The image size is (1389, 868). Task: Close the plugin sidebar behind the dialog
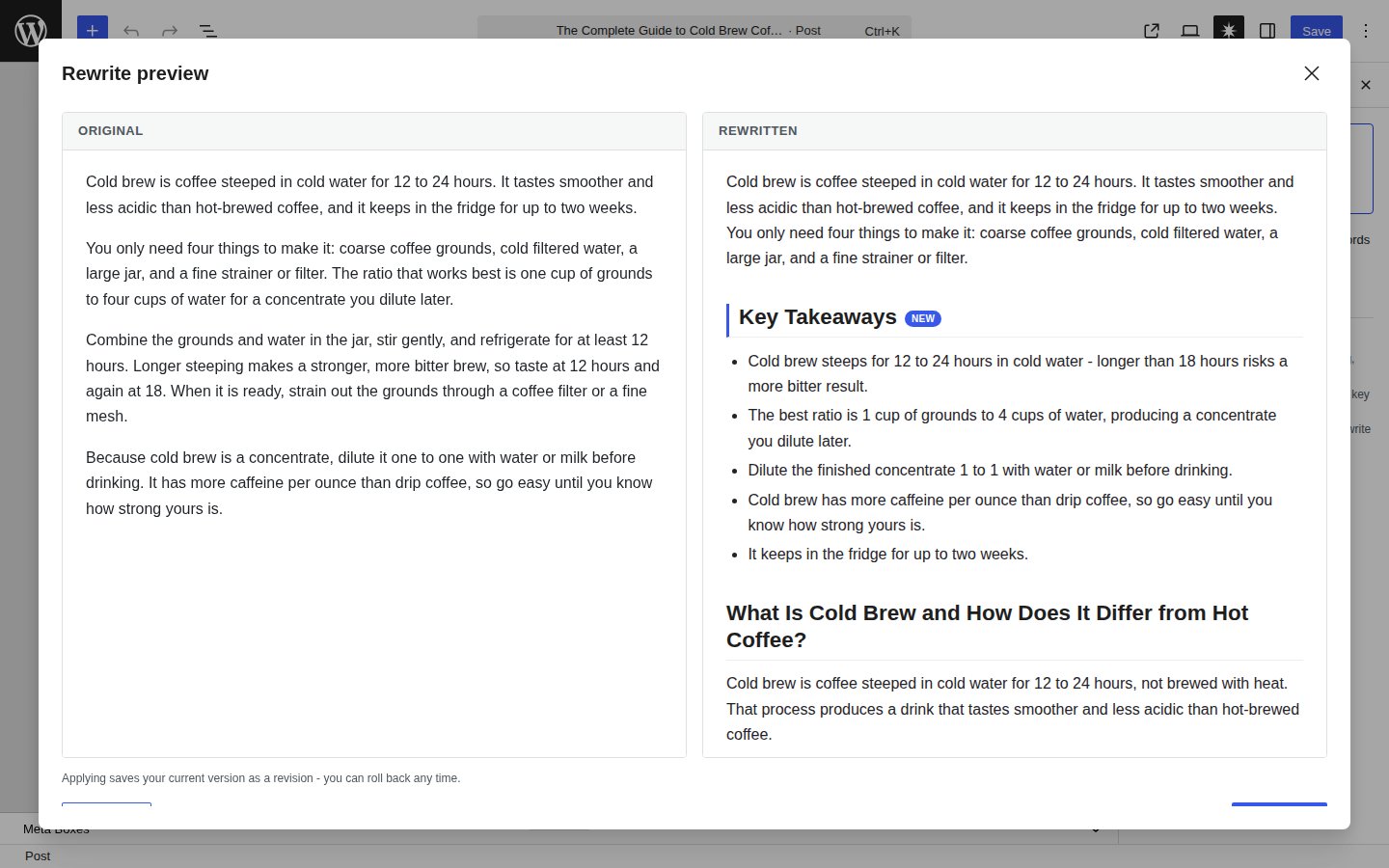1366,85
